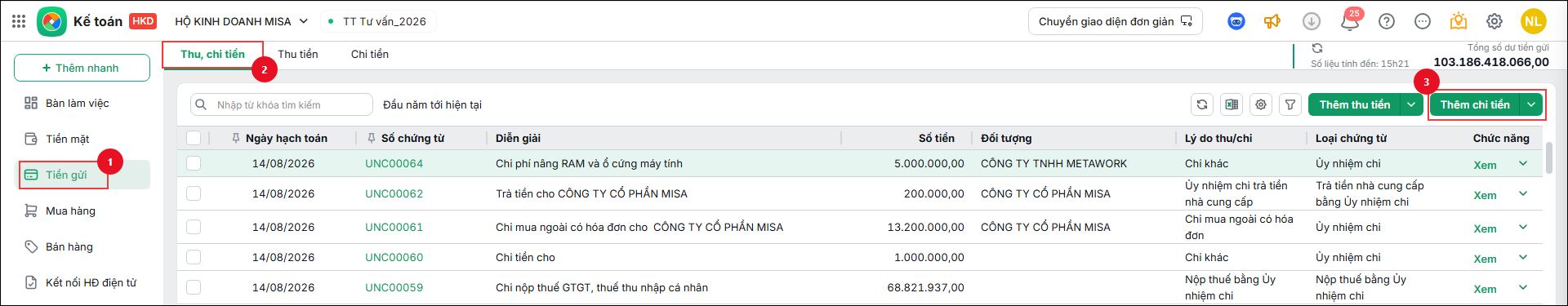Open the announcements megaphone icon
The height and width of the screenshot is (306, 1568).
(x=1272, y=21)
